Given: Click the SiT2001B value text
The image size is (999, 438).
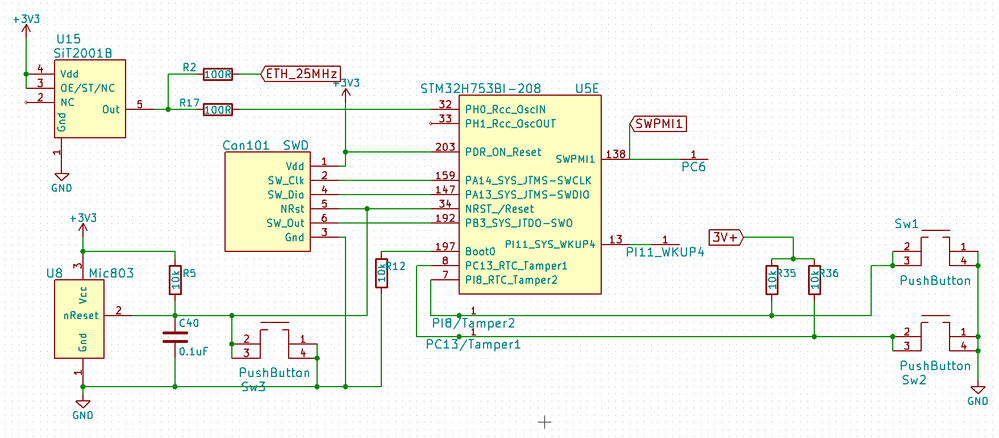Looking at the screenshot, I should tap(85, 53).
